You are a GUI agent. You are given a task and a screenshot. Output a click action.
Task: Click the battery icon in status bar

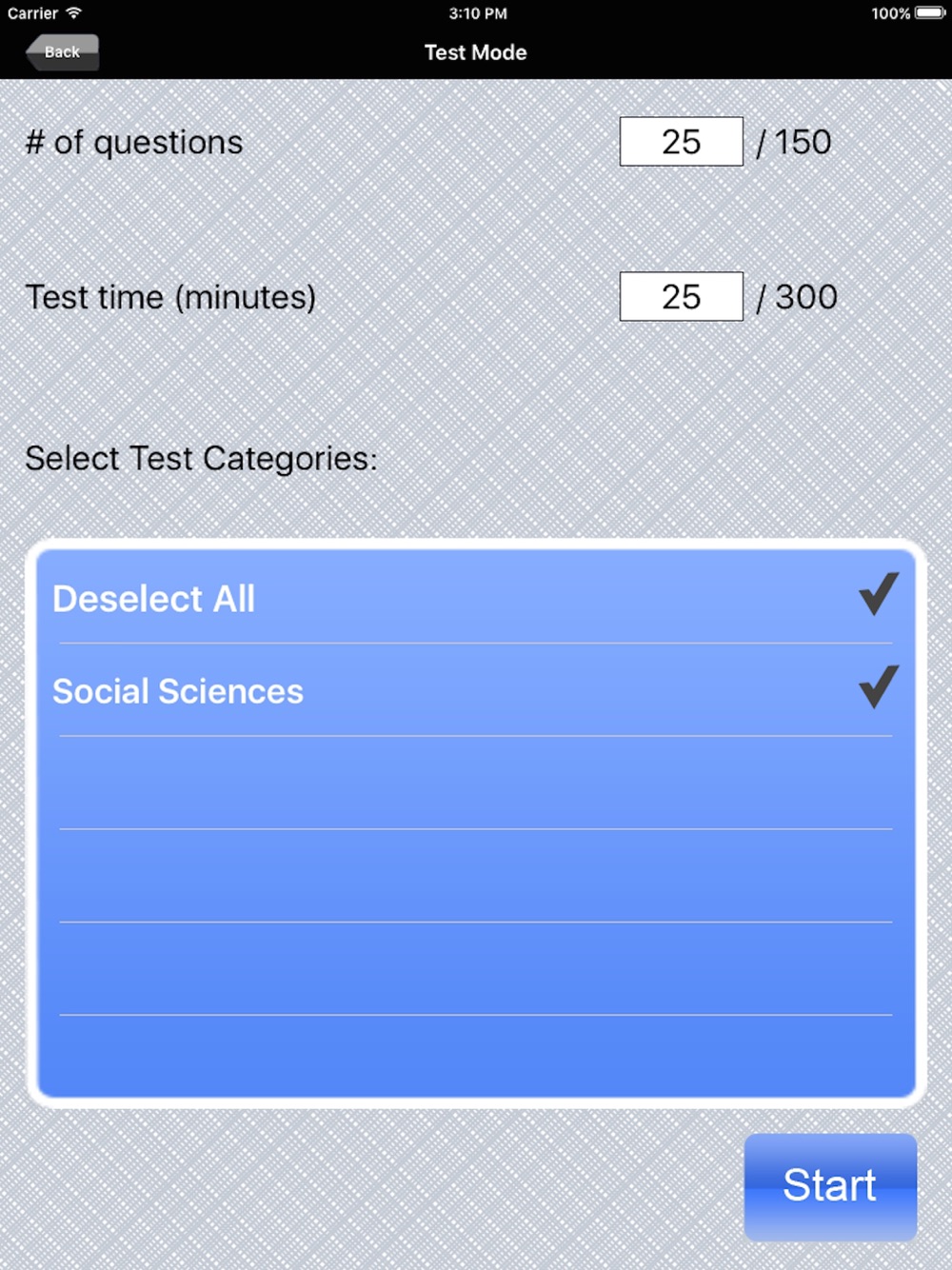[930, 13]
